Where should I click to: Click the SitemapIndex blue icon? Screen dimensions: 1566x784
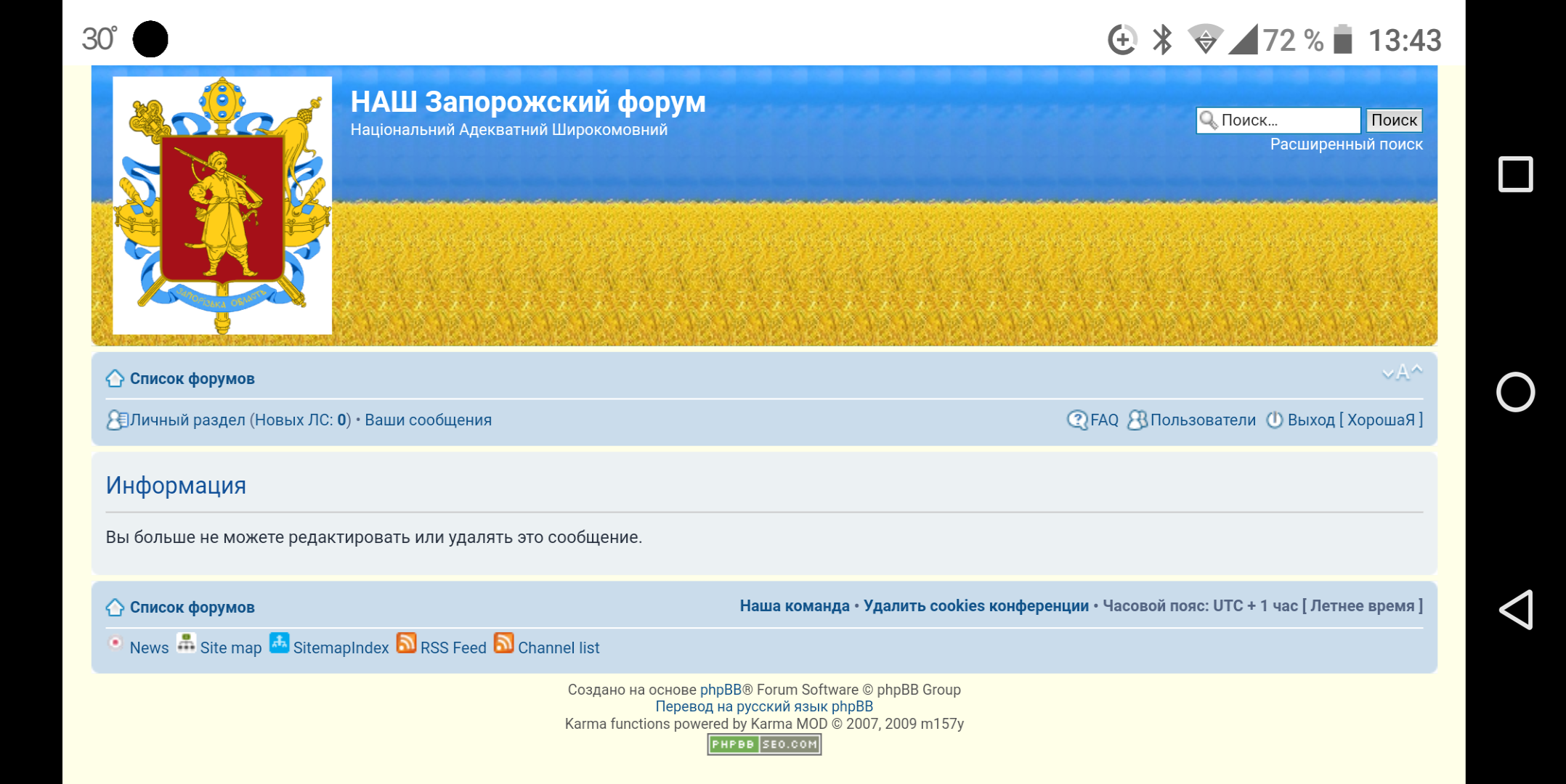[279, 644]
